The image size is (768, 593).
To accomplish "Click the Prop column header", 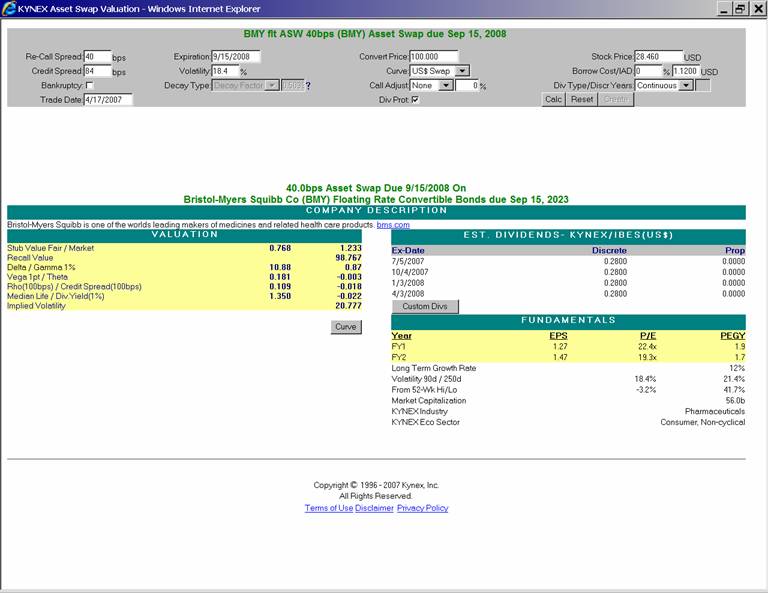I will (x=735, y=250).
